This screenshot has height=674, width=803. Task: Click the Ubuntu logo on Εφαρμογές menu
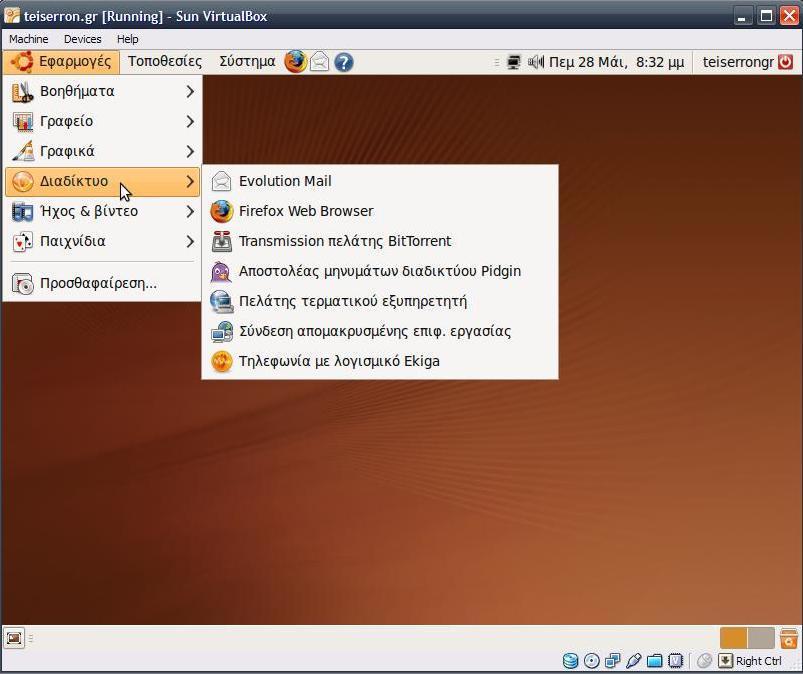point(22,61)
